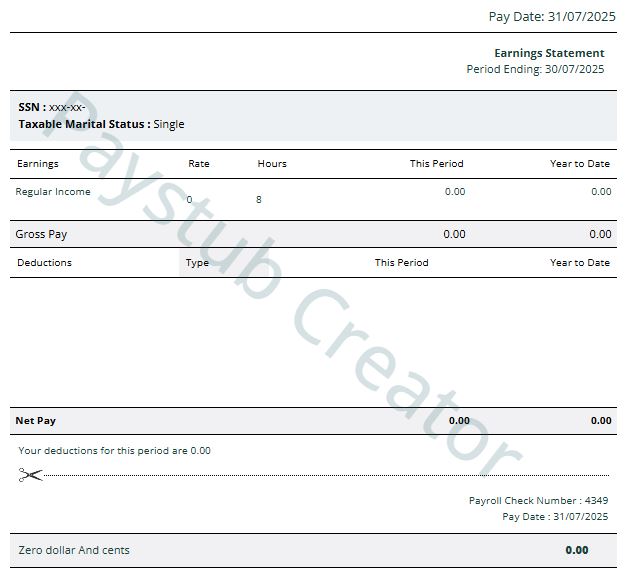Screen dimensions: 627x587
Task: Click the Pay Date below check number
Action: (555, 516)
